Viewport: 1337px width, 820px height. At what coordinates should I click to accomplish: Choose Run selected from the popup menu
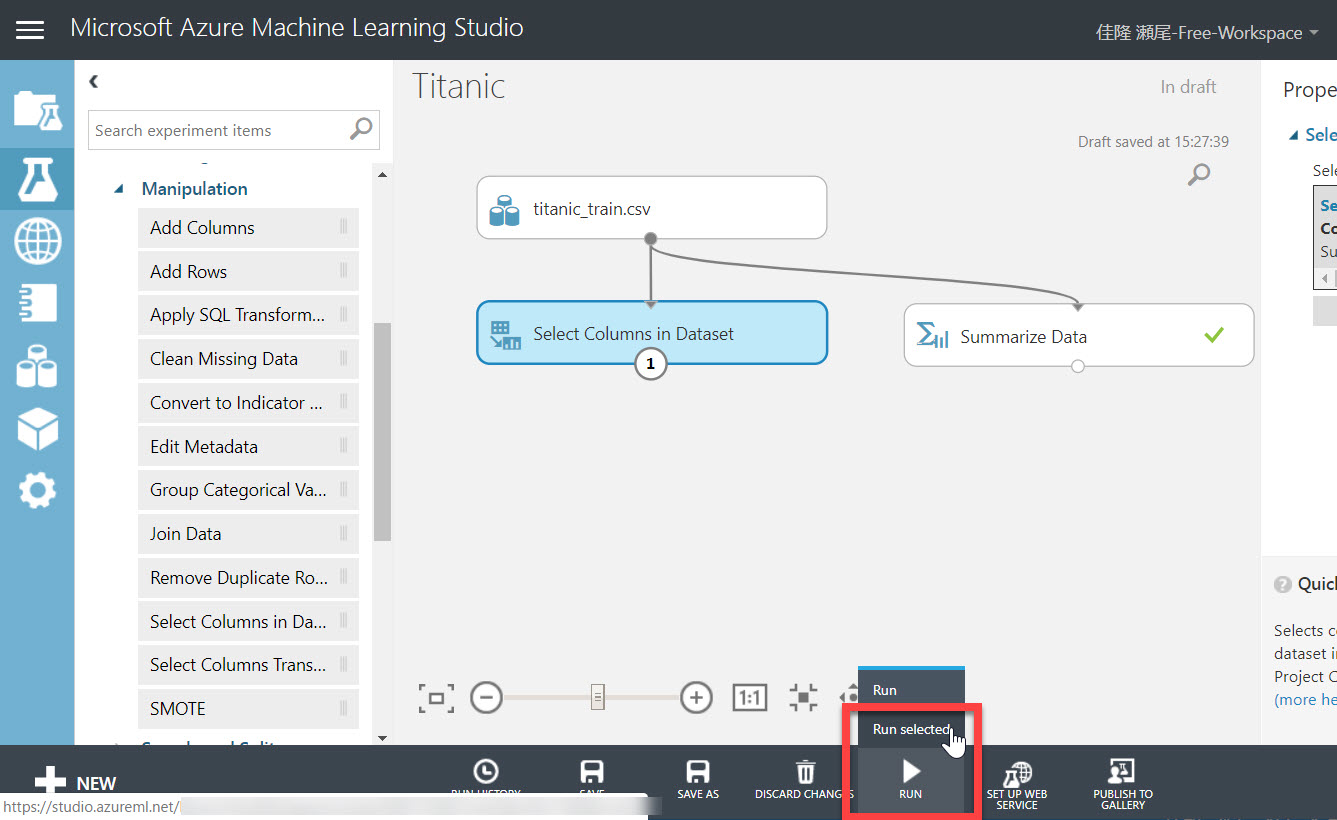[911, 729]
